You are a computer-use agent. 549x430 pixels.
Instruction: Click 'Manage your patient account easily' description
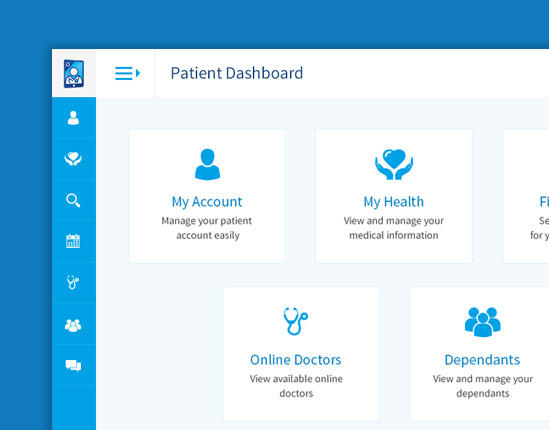[x=207, y=228]
